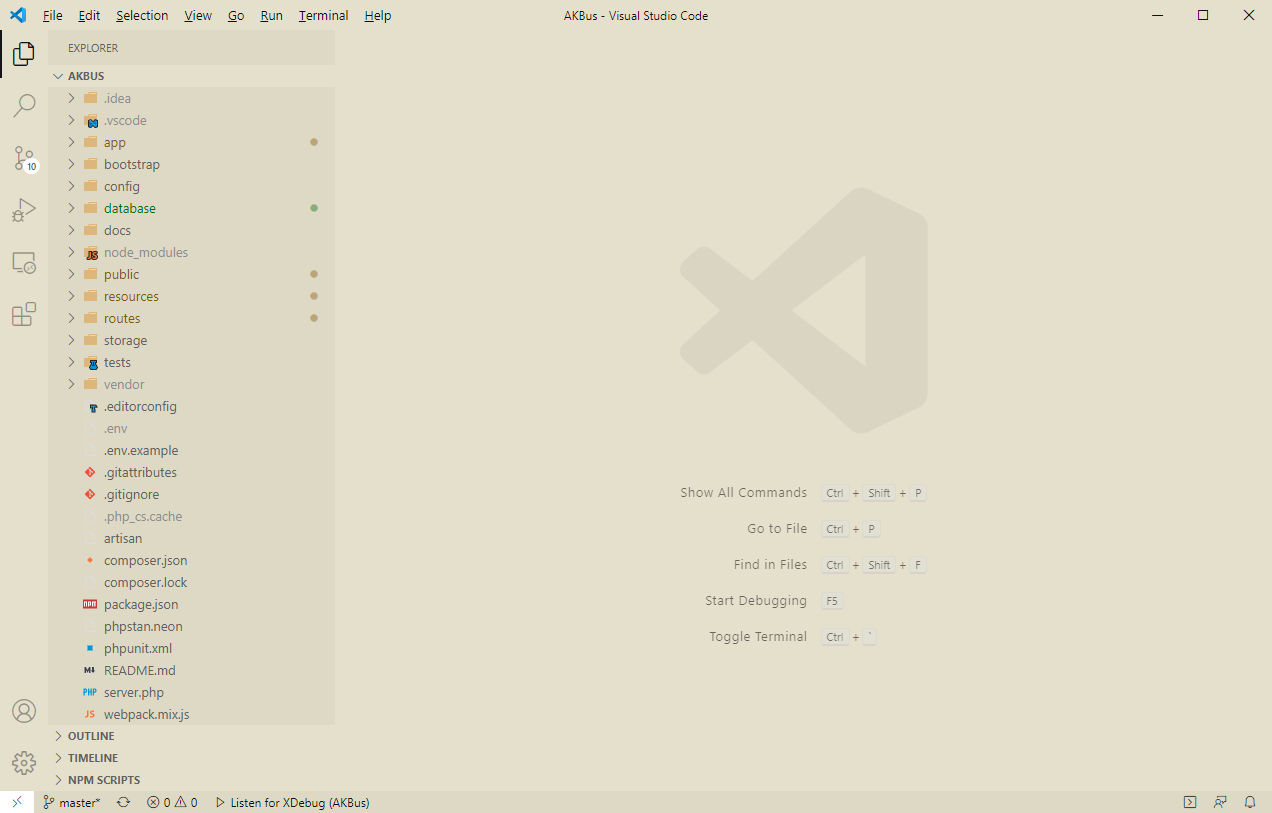Open the phpunit.xml file

click(192, 648)
